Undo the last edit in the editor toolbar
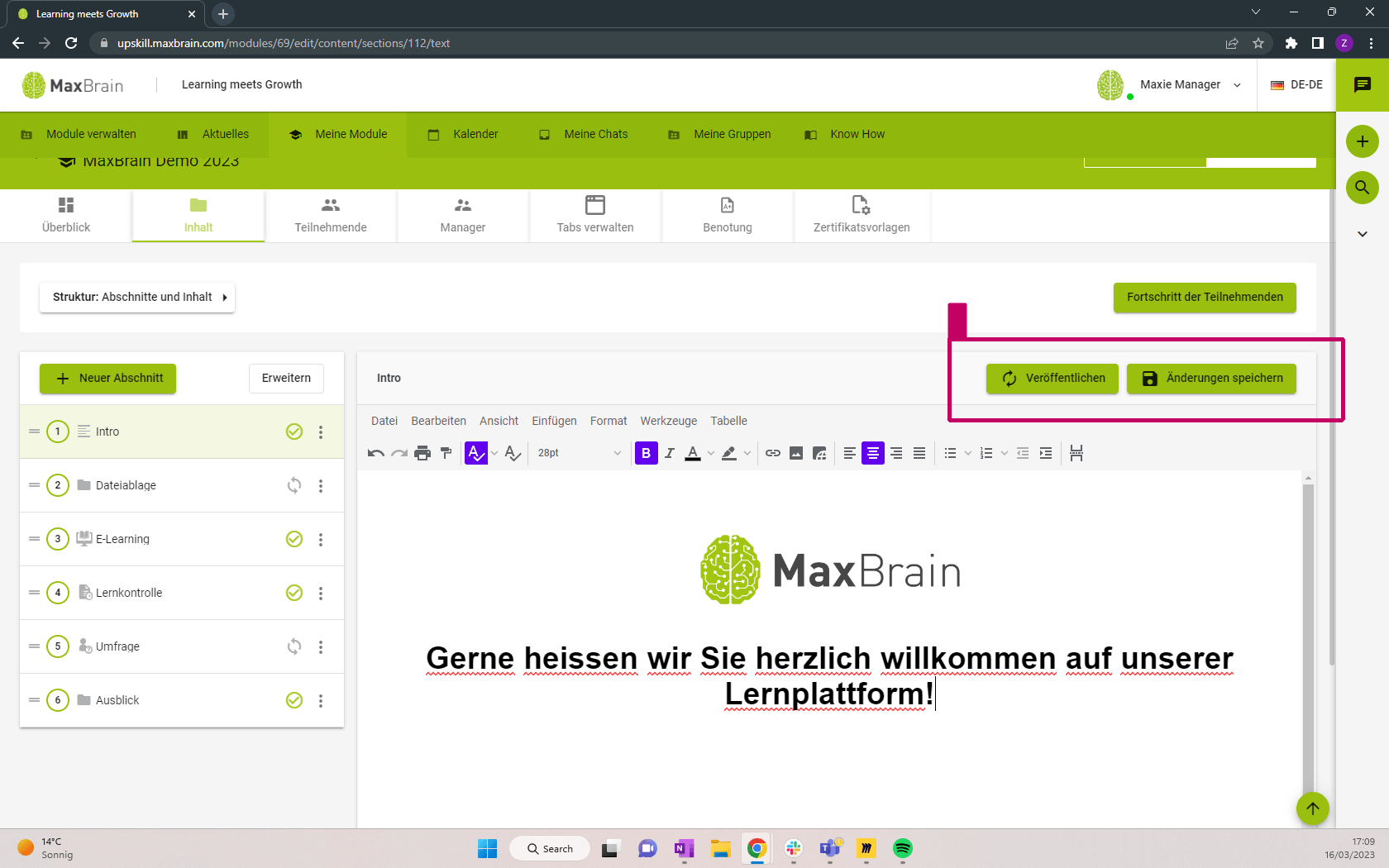The image size is (1389, 868). (x=376, y=453)
